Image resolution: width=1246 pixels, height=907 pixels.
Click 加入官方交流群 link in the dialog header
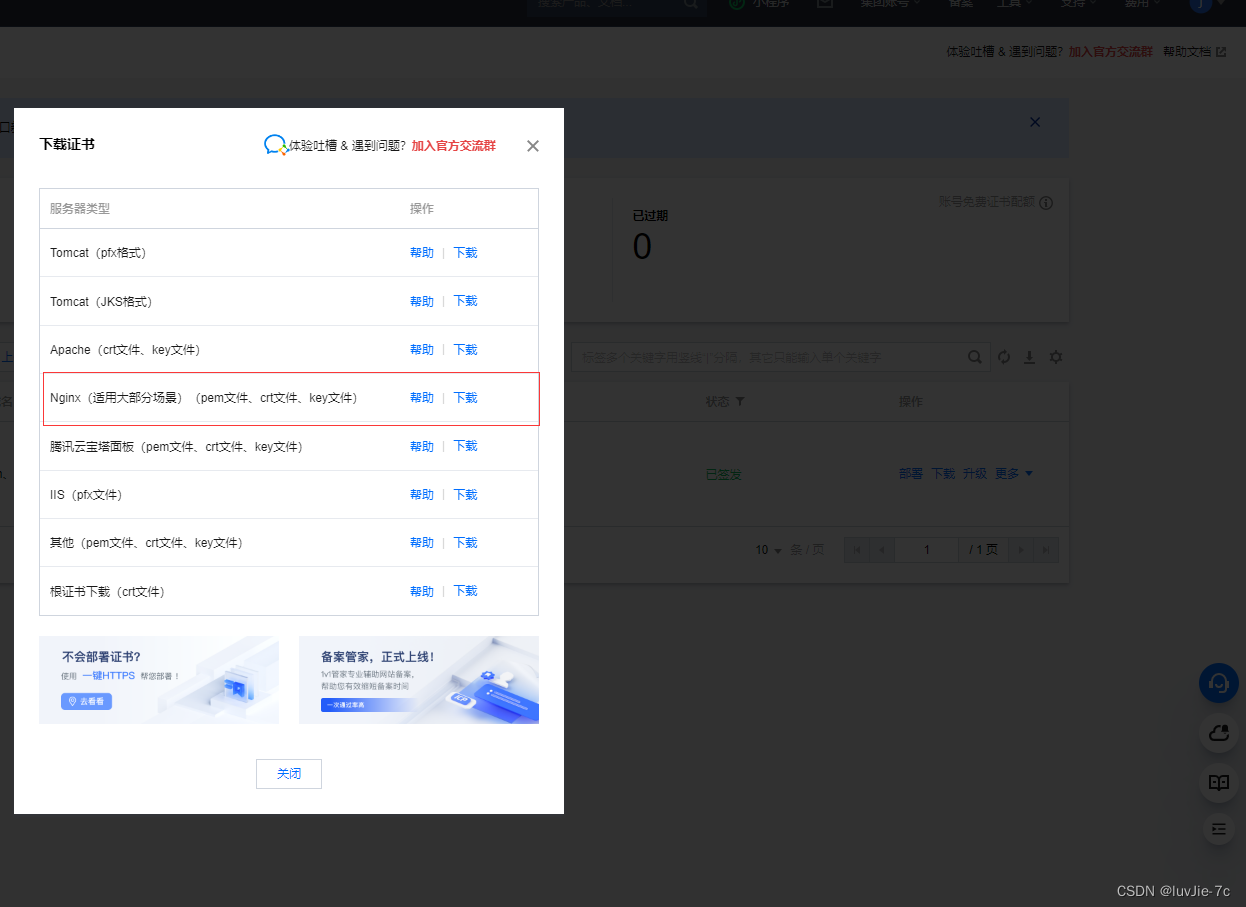[453, 146]
